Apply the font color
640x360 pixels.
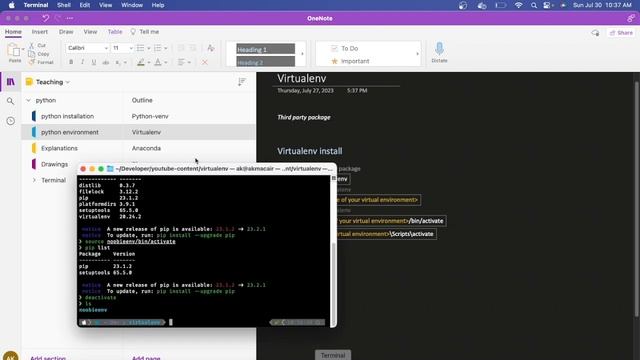[x=158, y=62]
